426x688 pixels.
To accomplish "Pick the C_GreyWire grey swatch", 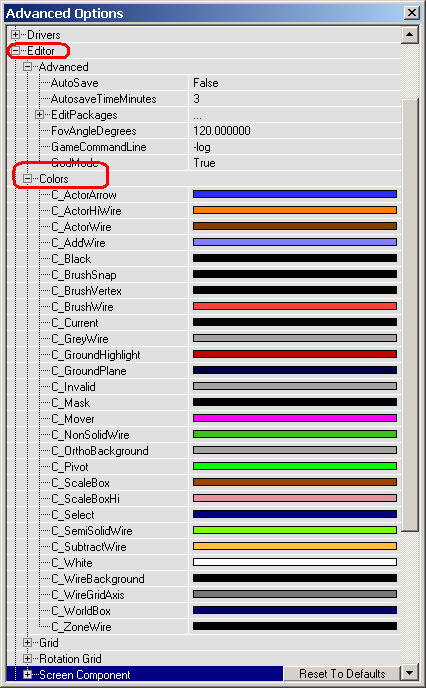I will click(x=295, y=338).
